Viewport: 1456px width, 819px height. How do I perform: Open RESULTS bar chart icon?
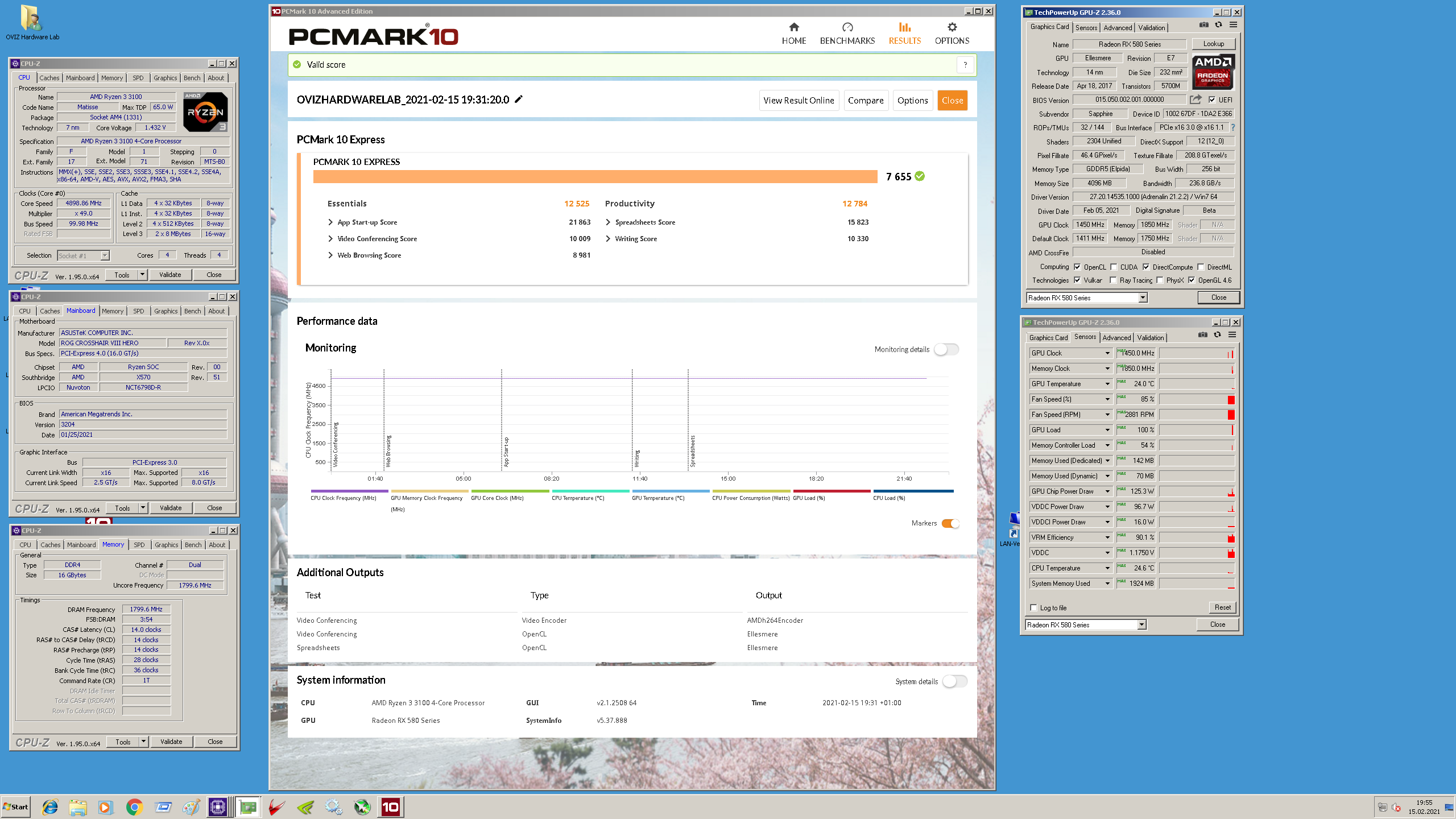(905, 27)
